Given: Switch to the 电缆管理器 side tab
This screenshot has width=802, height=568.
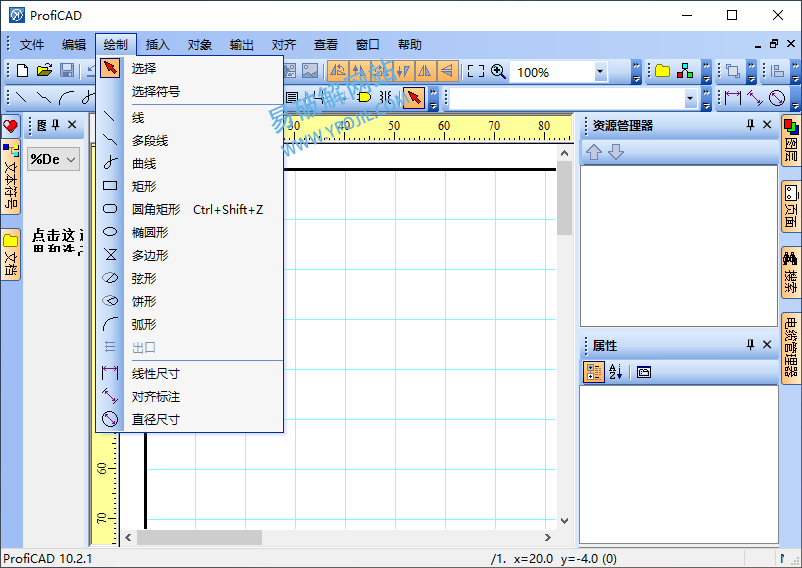Looking at the screenshot, I should (x=790, y=347).
